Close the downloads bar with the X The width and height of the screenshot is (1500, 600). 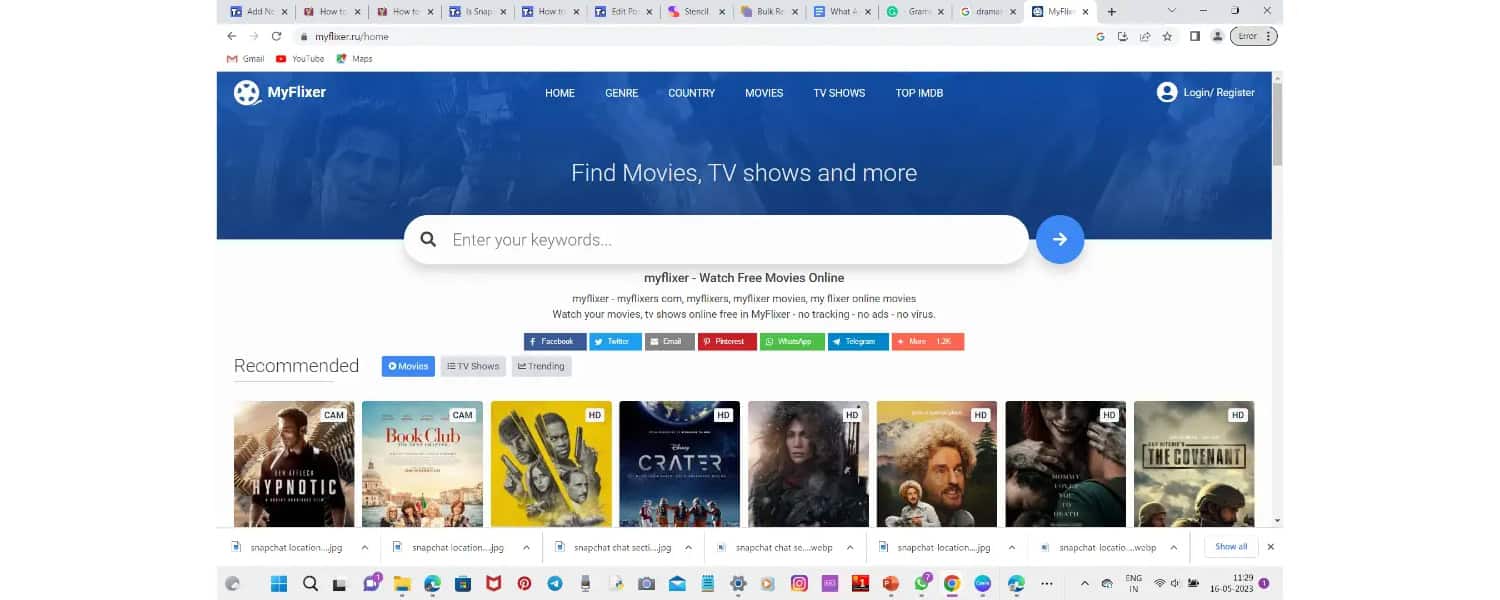[1271, 547]
